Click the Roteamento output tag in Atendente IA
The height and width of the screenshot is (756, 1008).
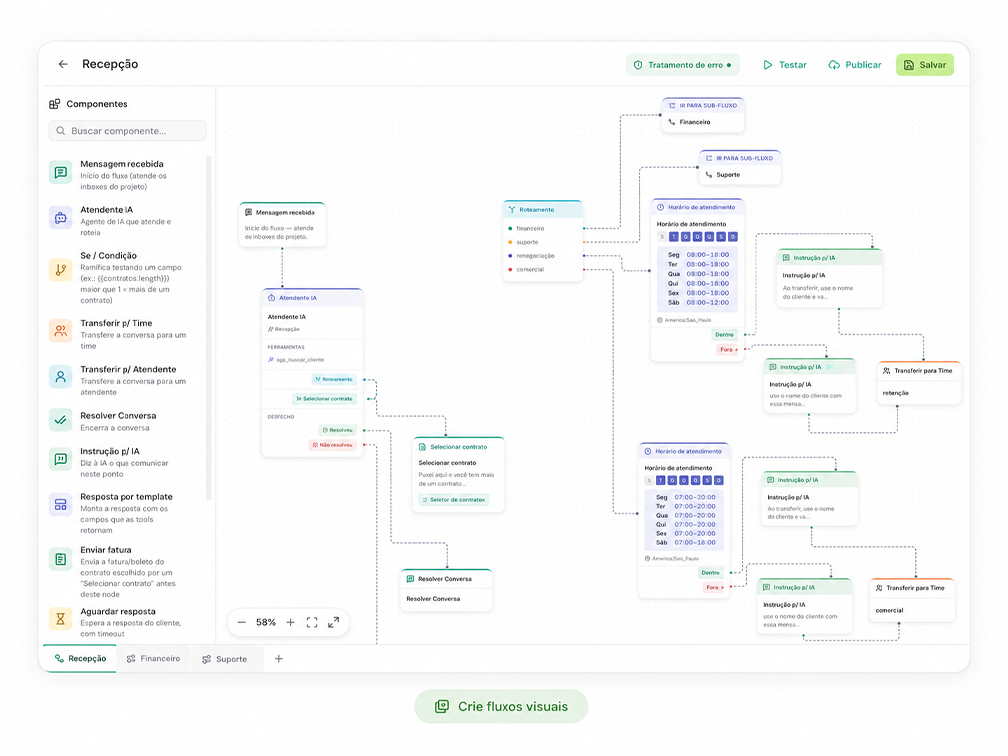coord(334,379)
